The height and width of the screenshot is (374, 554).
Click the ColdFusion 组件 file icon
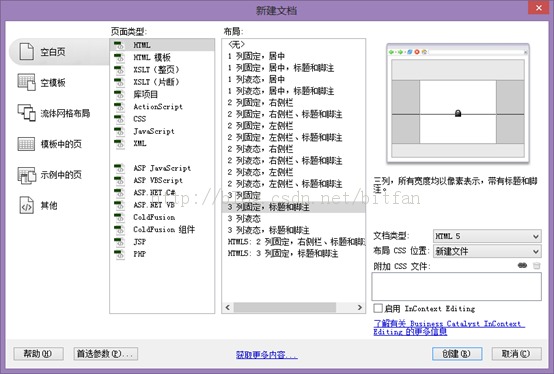point(119,230)
